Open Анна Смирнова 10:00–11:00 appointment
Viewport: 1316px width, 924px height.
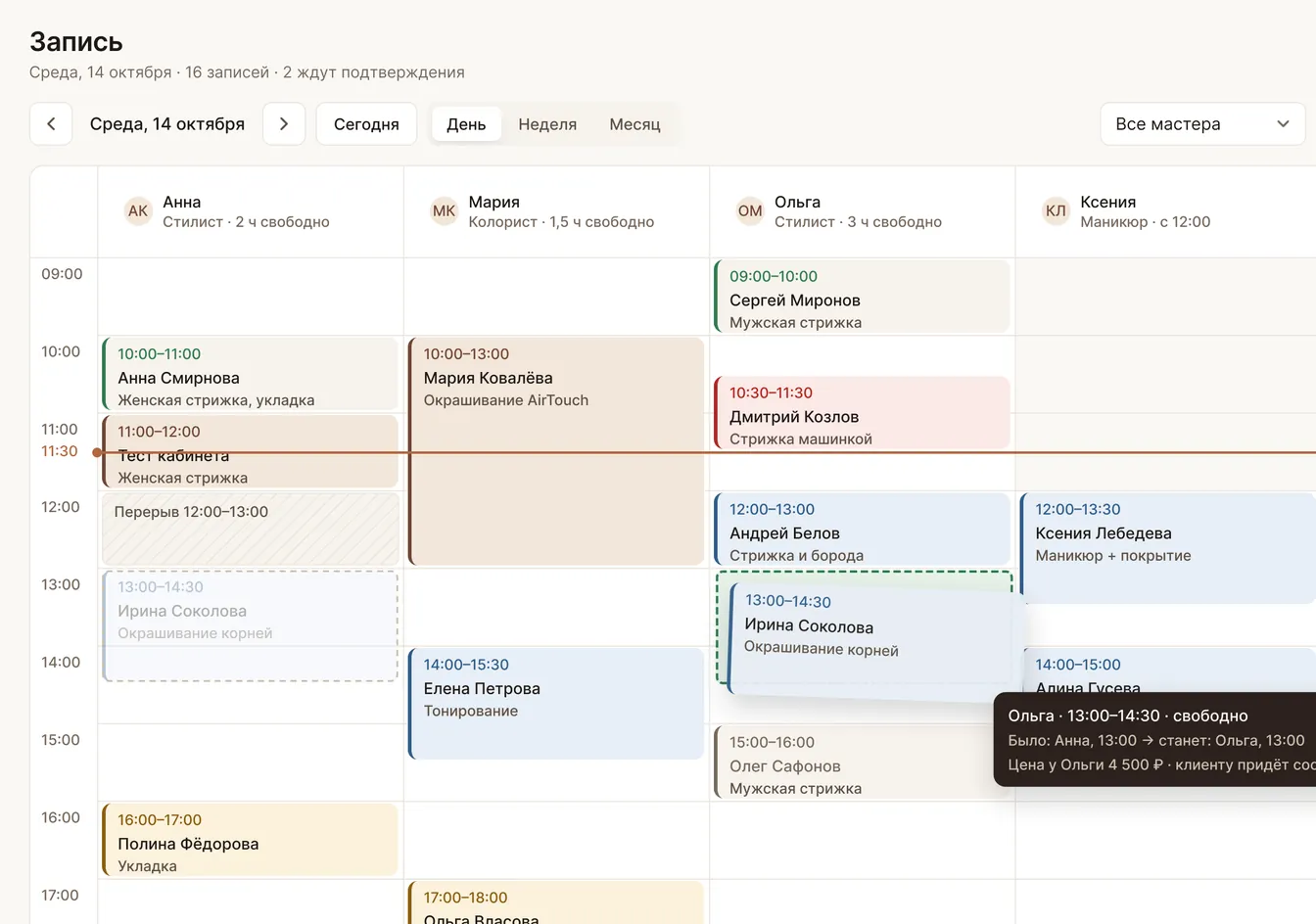coord(250,374)
